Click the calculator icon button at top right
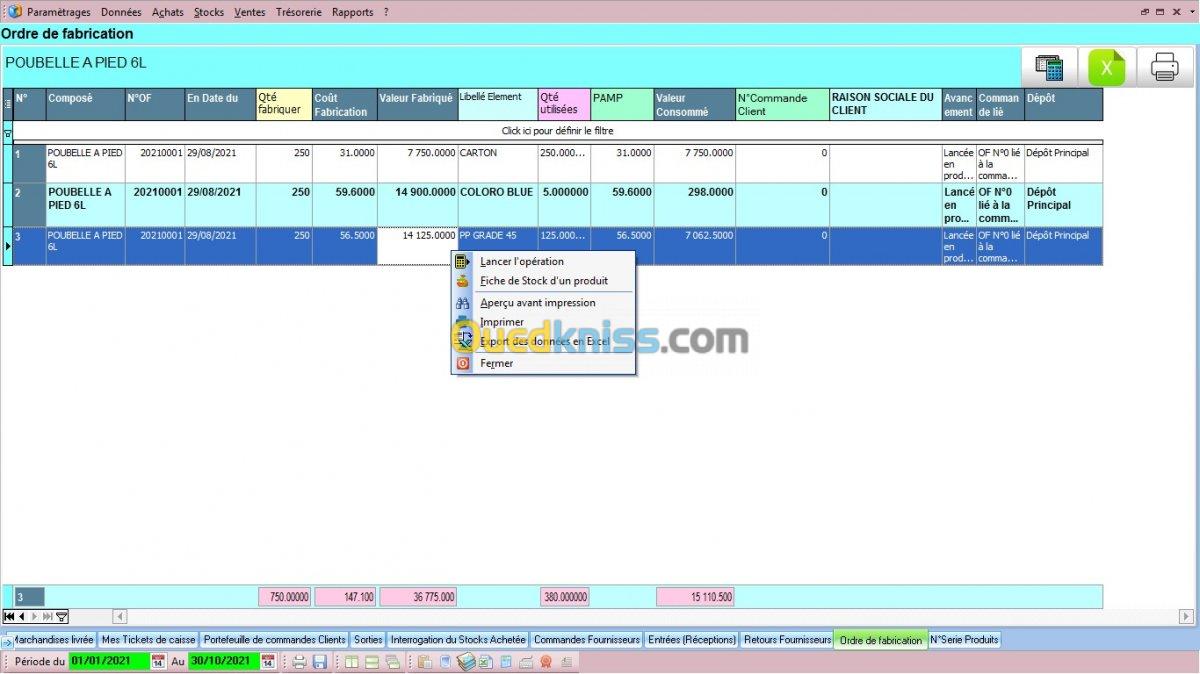This screenshot has width=1200, height=674. pyautogui.click(x=1049, y=68)
